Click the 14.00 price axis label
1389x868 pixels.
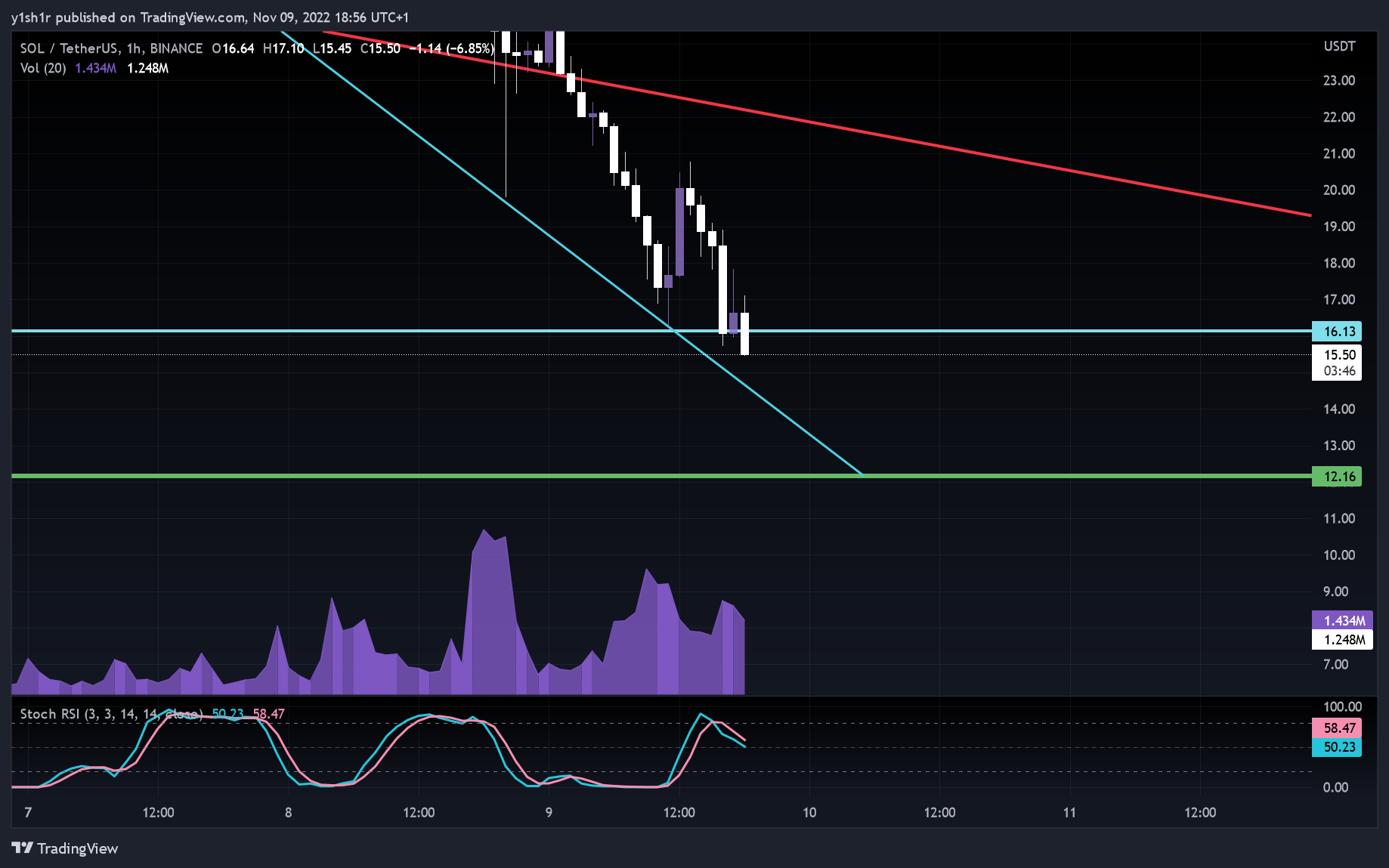1339,409
